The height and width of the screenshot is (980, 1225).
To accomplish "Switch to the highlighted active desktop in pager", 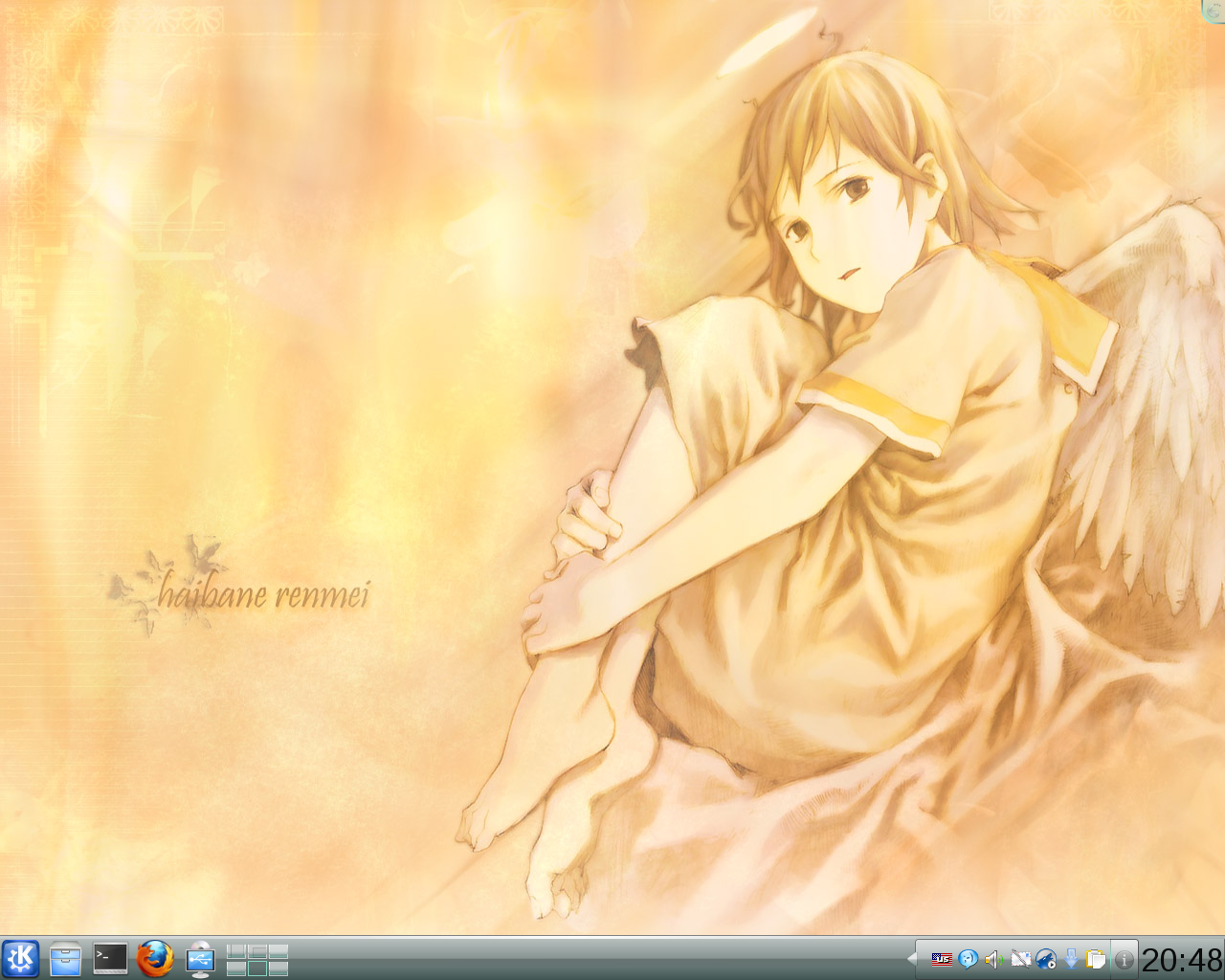I will click(257, 969).
